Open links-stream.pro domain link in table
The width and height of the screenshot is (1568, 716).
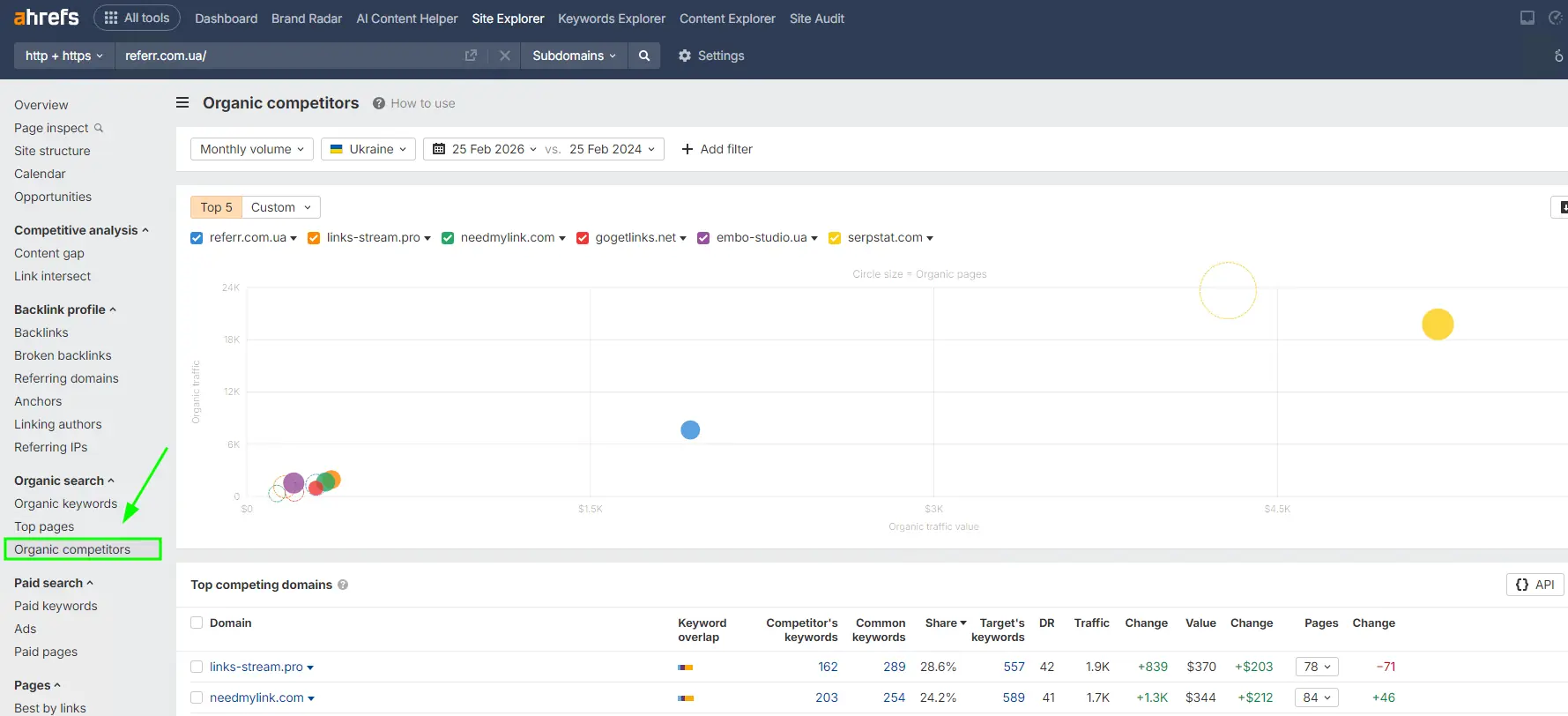click(256, 667)
